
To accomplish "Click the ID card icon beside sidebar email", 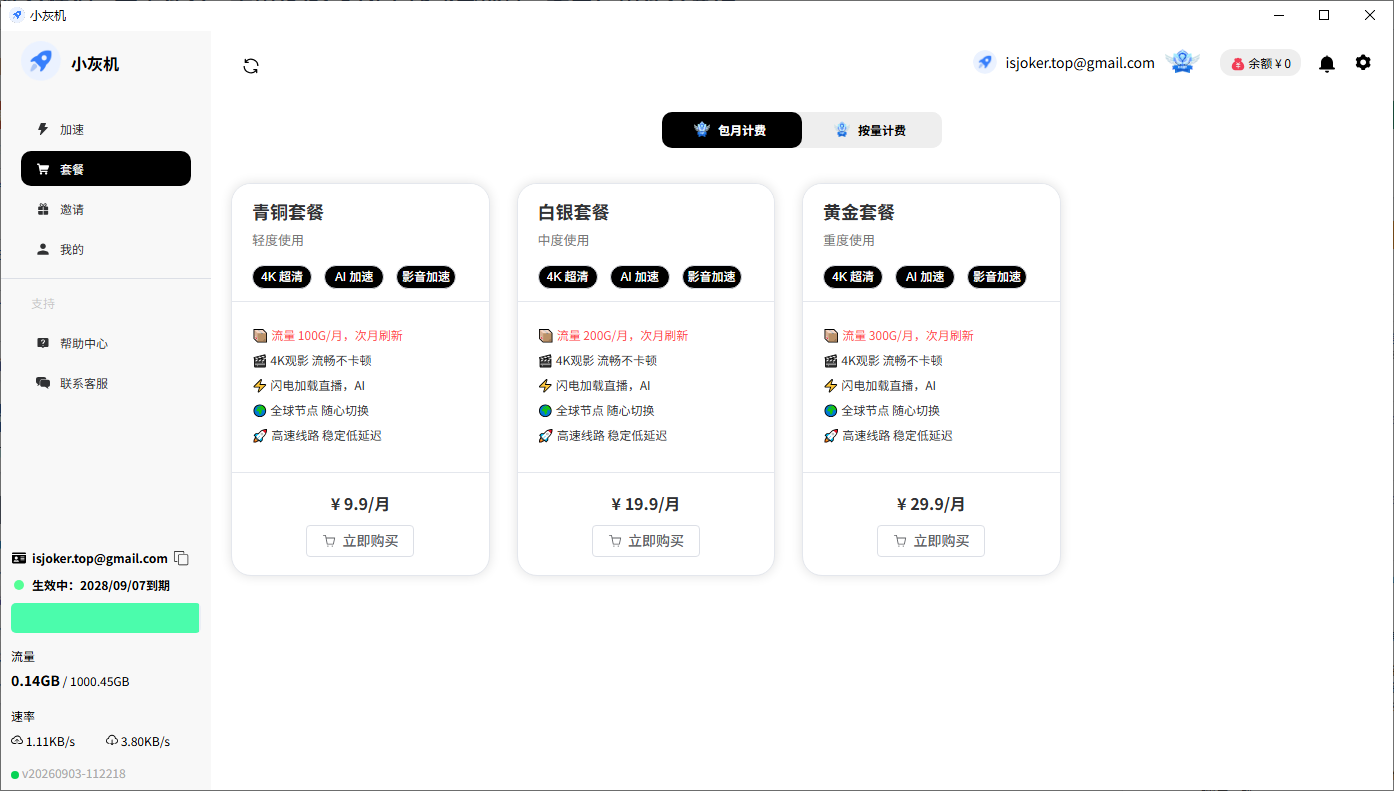I will [18, 558].
